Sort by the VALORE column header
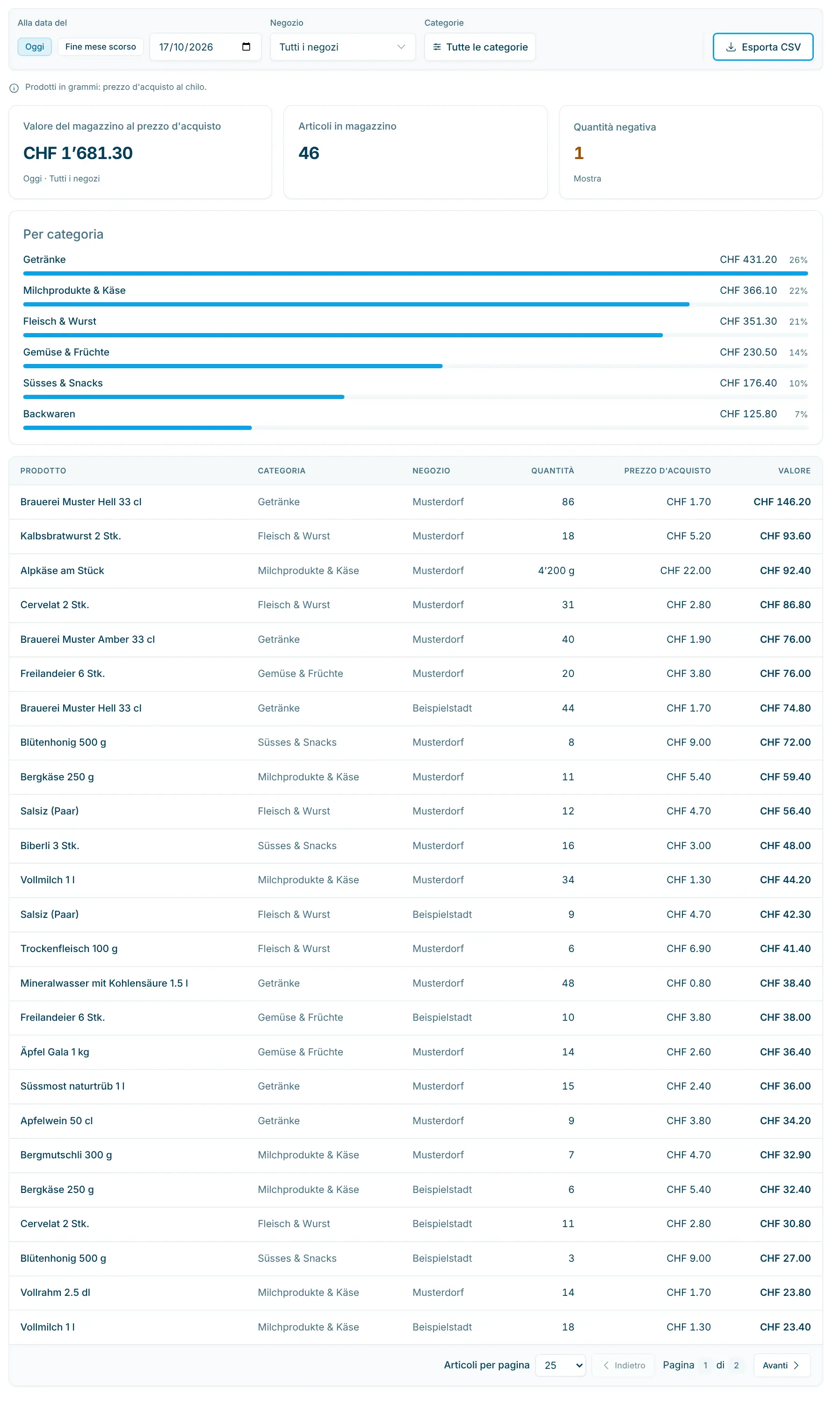Viewport: 840px width, 1403px height. coord(794,471)
